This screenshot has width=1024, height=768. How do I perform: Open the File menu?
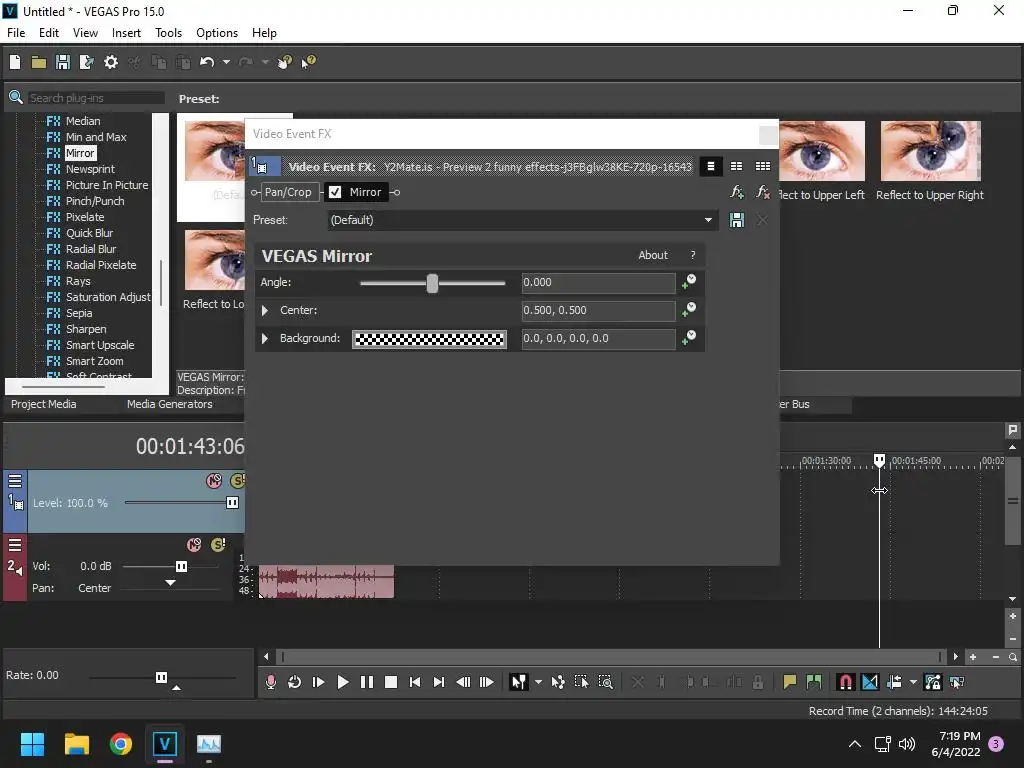tap(16, 33)
